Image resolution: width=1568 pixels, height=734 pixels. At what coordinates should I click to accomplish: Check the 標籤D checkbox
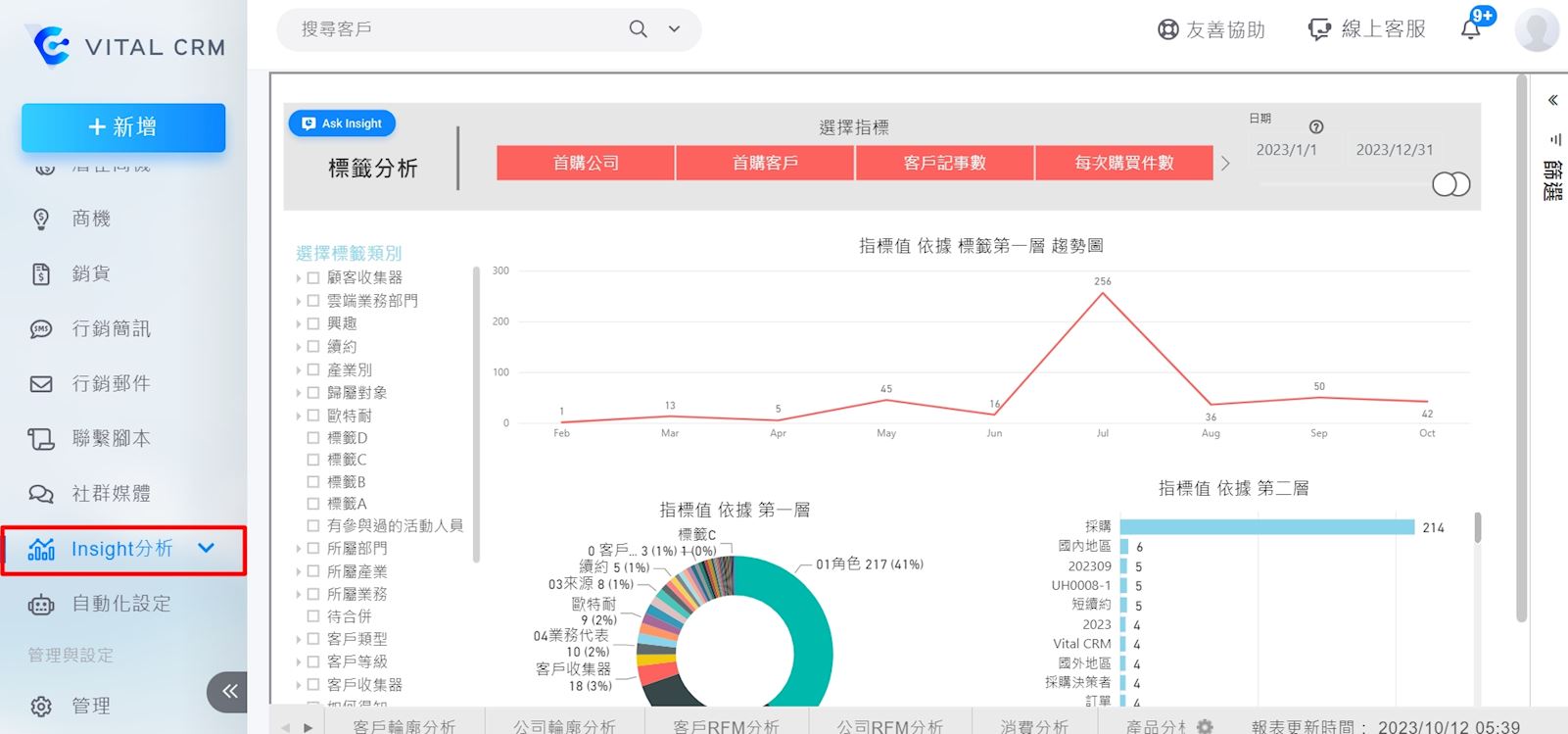pyautogui.click(x=313, y=438)
